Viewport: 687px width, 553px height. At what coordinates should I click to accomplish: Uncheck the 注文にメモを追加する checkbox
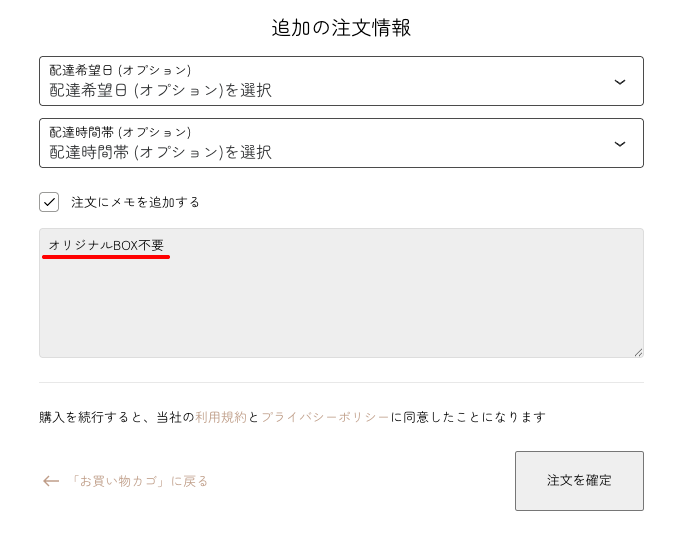(49, 202)
